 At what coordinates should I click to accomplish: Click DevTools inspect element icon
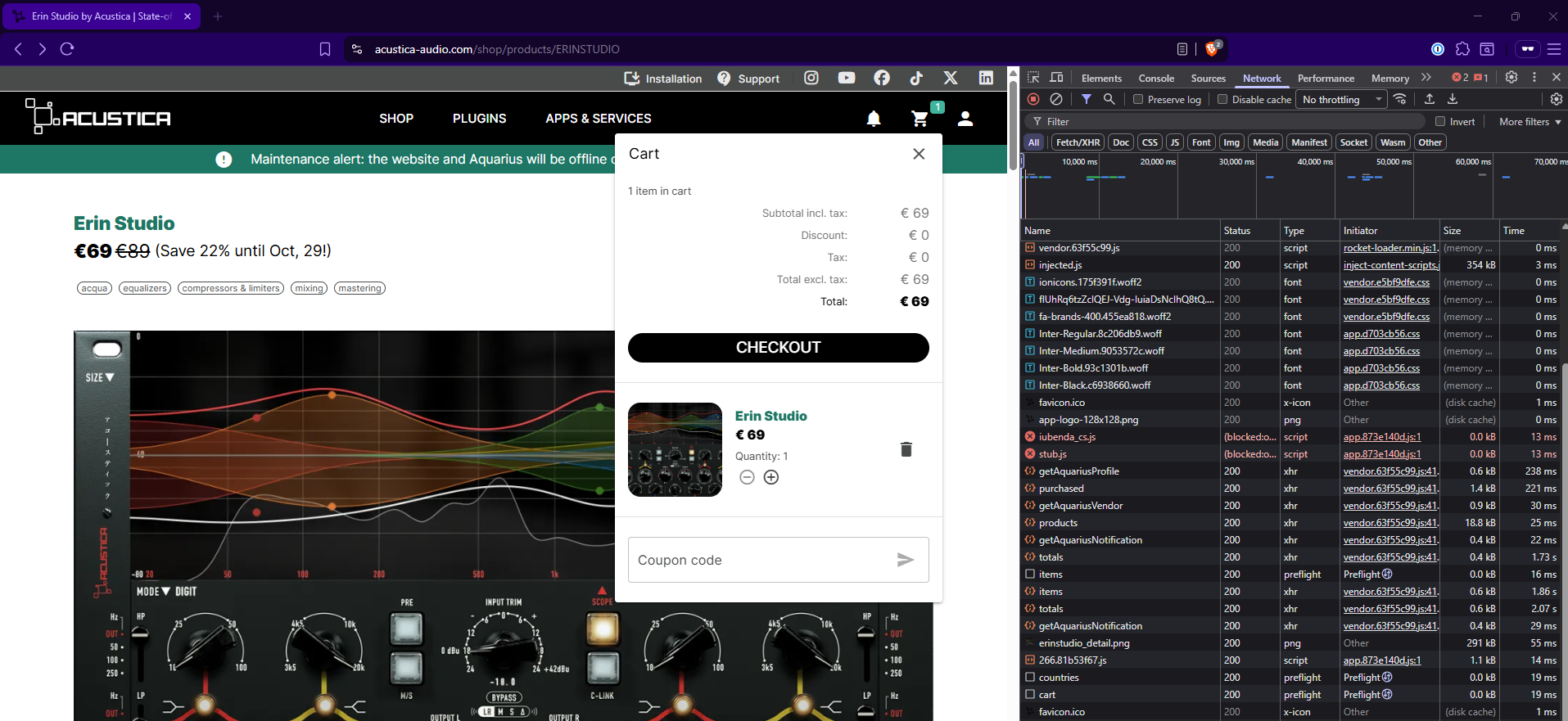pos(1034,78)
